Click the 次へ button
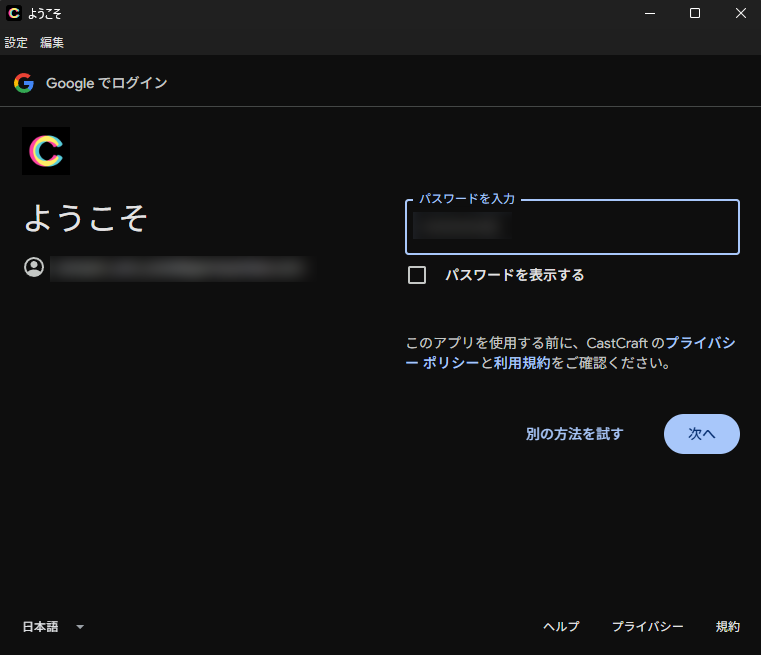Image resolution: width=761 pixels, height=655 pixels. tap(702, 434)
